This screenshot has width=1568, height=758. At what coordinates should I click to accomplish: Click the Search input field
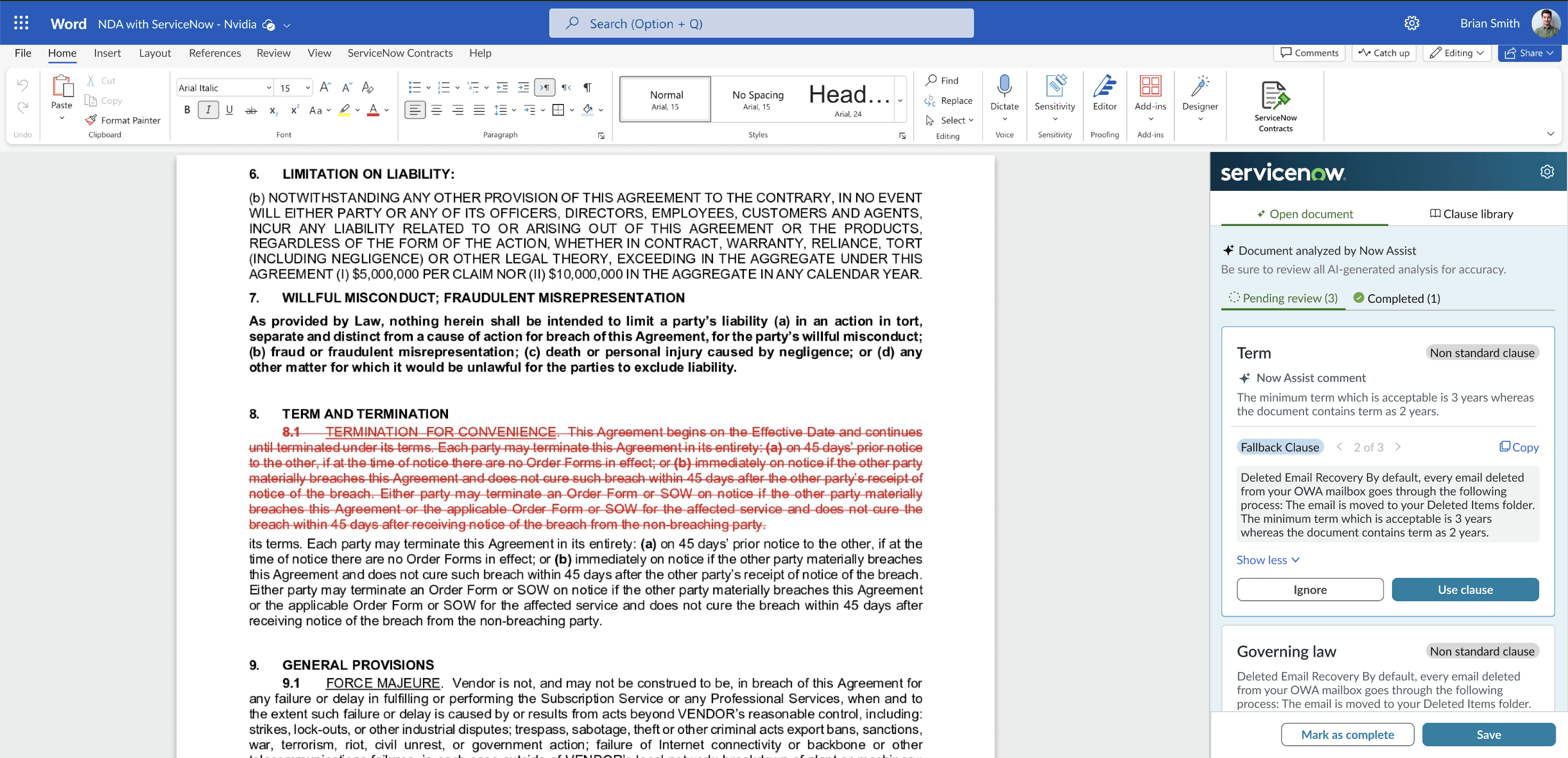[x=761, y=24]
